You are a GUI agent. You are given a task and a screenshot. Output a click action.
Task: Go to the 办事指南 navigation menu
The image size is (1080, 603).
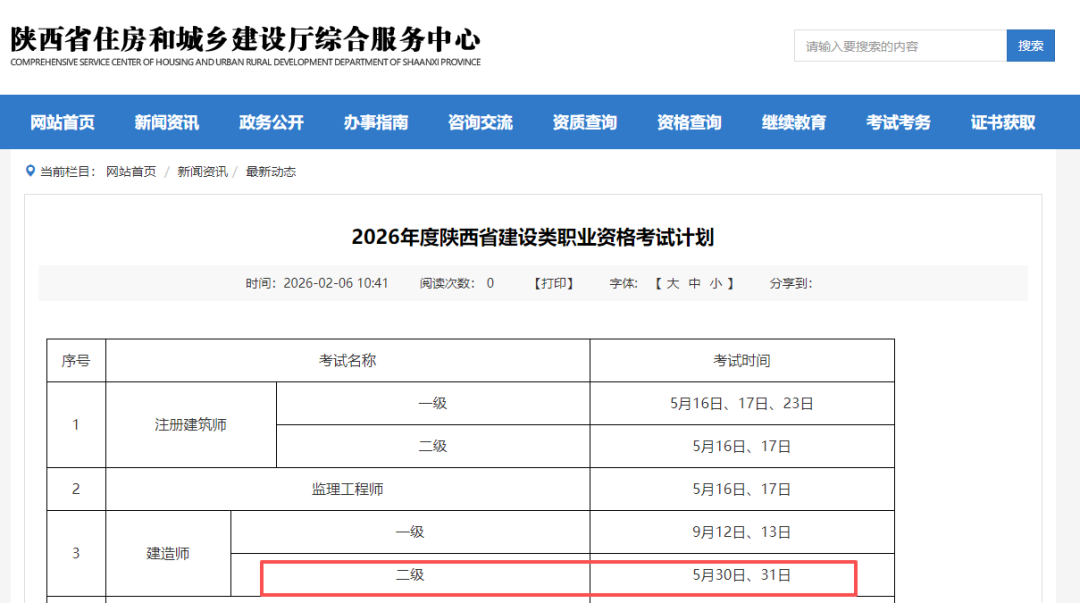376,123
